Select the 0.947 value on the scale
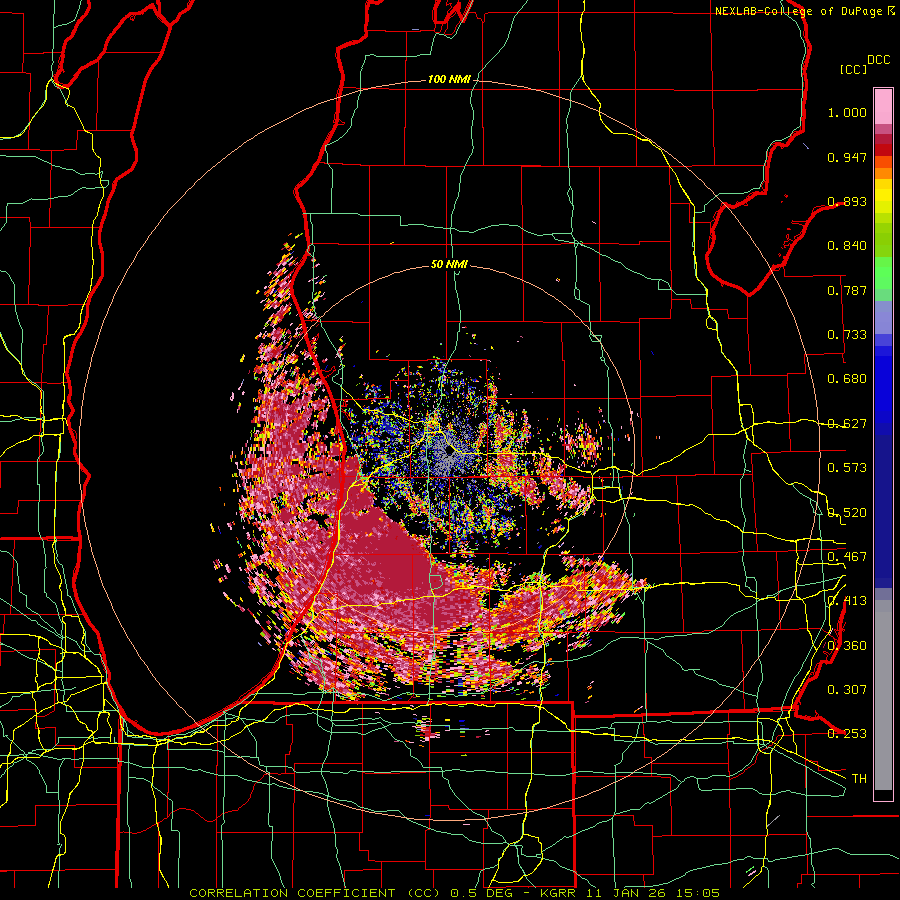 coord(847,157)
